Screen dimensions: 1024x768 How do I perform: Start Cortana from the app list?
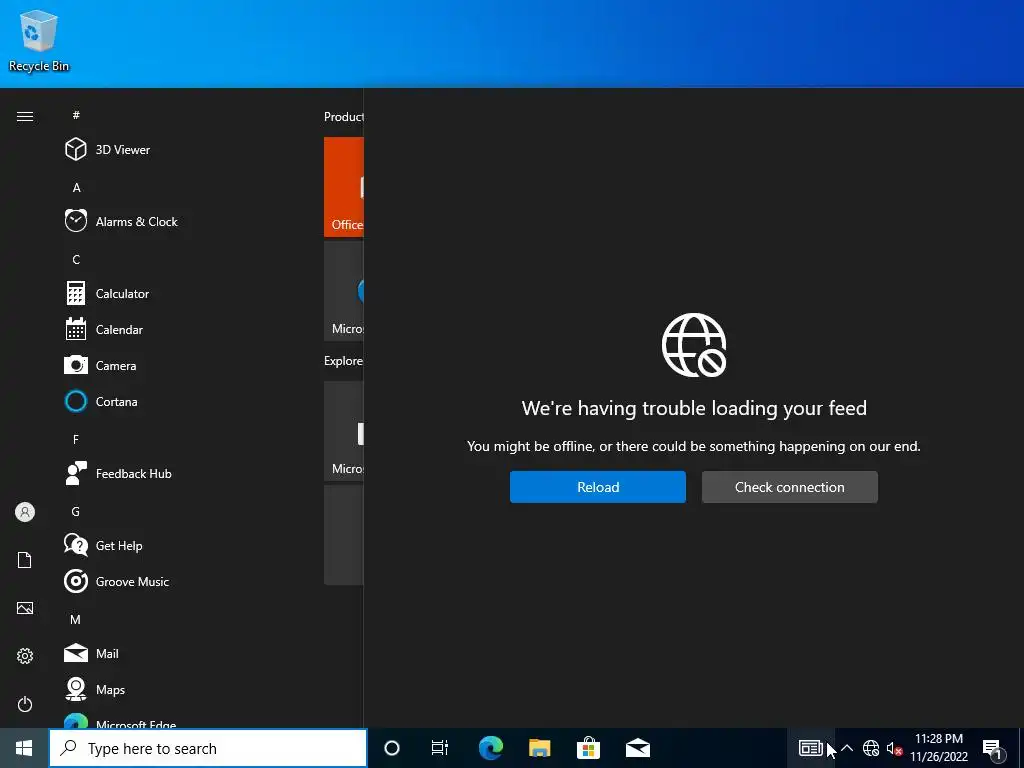(101, 401)
